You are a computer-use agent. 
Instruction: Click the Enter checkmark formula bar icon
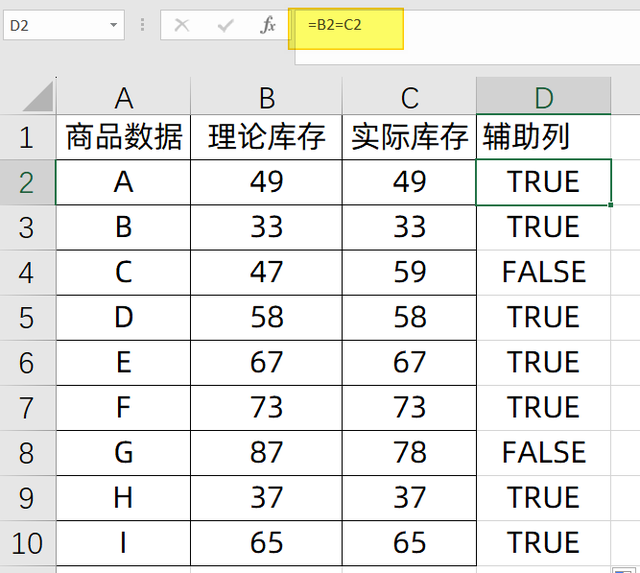click(225, 25)
